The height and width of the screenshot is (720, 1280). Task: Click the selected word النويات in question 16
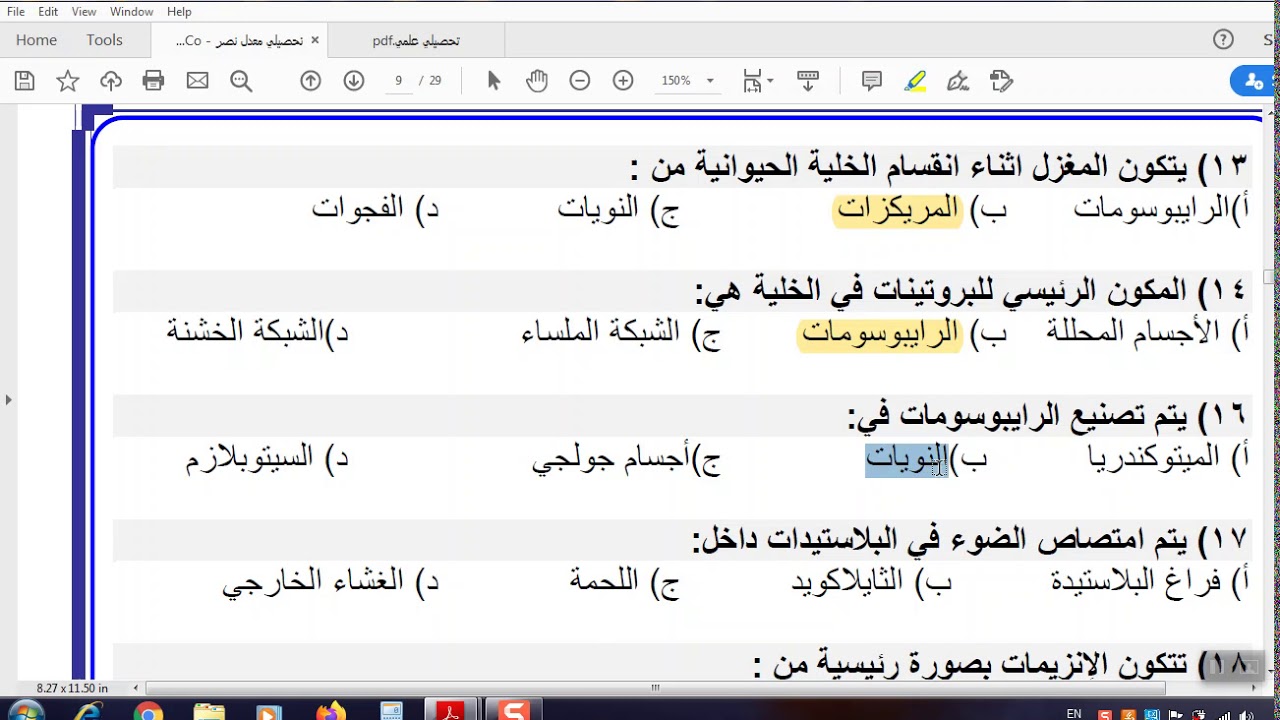click(x=906, y=460)
